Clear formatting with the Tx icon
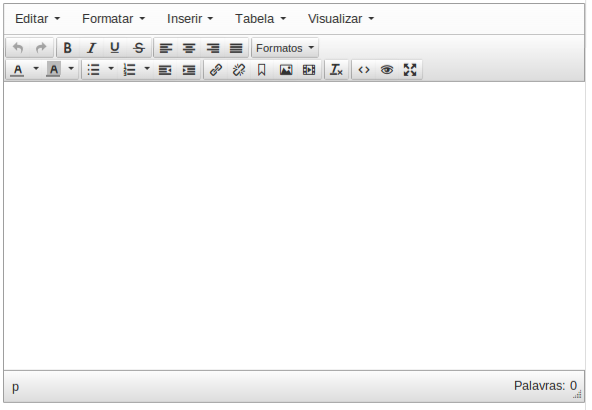The width and height of the screenshot is (592, 410). [336, 70]
